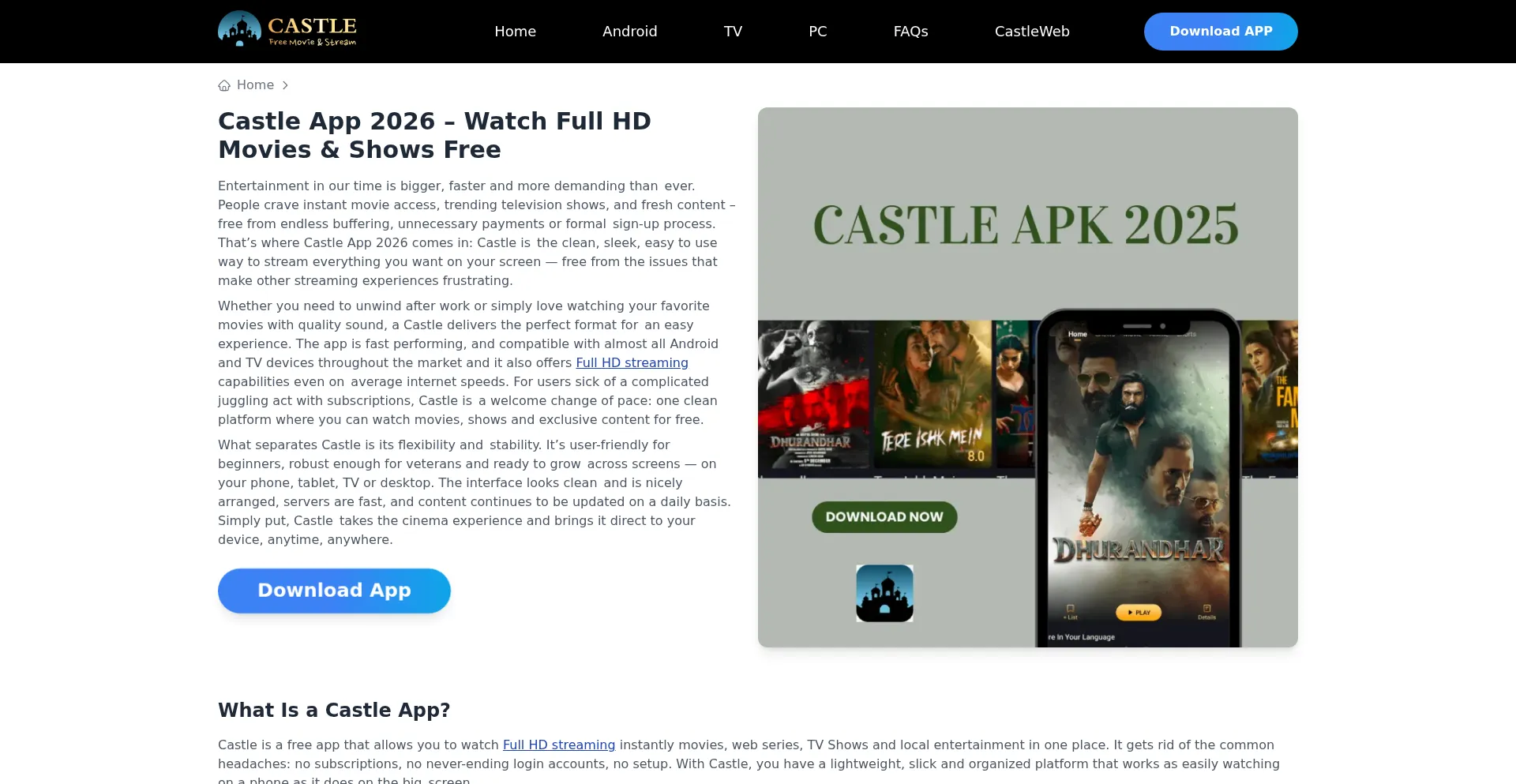Viewport: 1516px width, 784px height.
Task: Open the Full HD streaming link near 'TV devices'
Action: (x=632, y=362)
